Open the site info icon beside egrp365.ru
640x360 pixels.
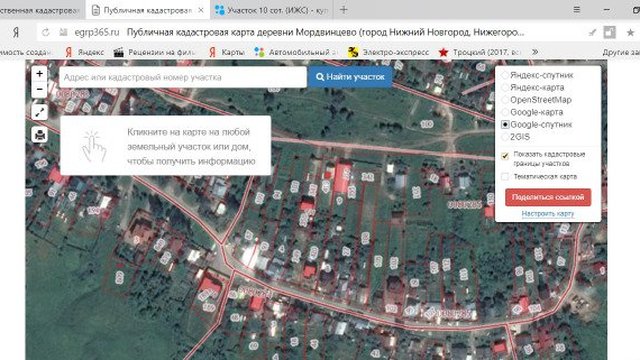pos(63,32)
